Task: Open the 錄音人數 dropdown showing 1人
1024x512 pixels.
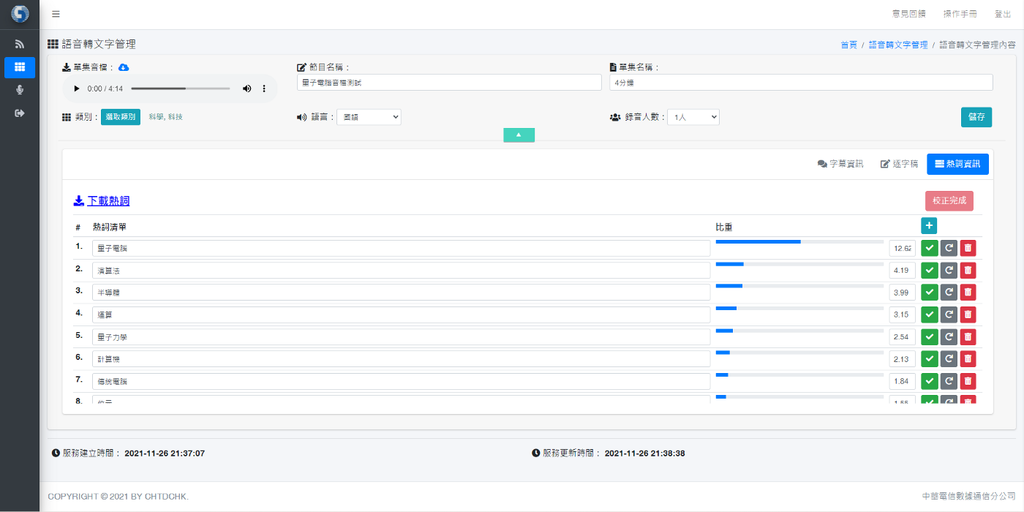Action: (x=693, y=117)
